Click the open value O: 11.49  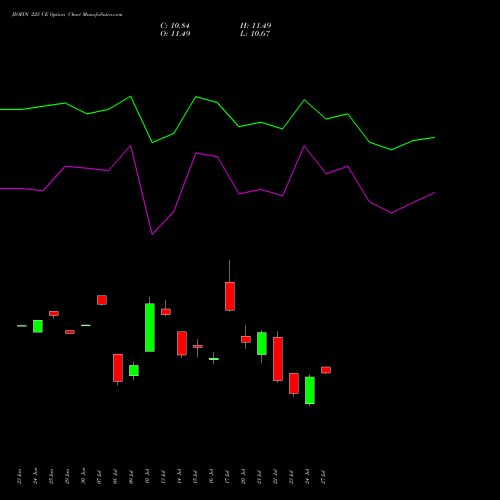175,34
